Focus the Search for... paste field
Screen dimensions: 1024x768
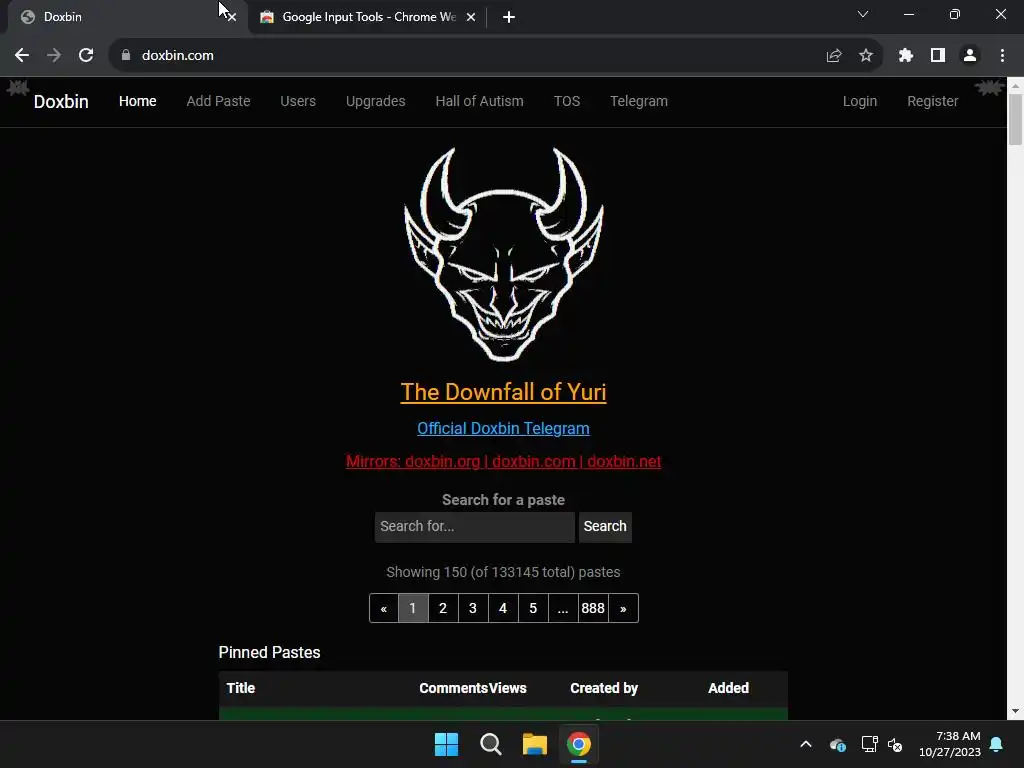click(x=475, y=526)
